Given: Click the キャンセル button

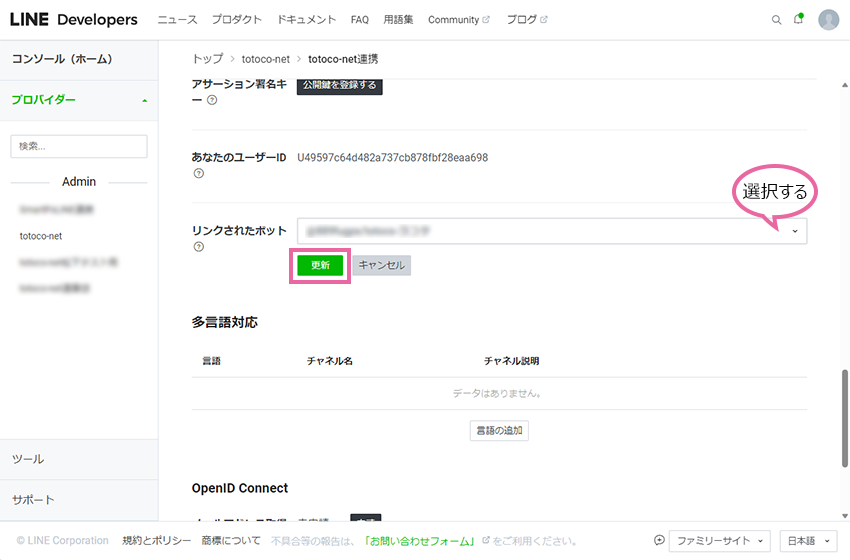Looking at the screenshot, I should coord(382,265).
